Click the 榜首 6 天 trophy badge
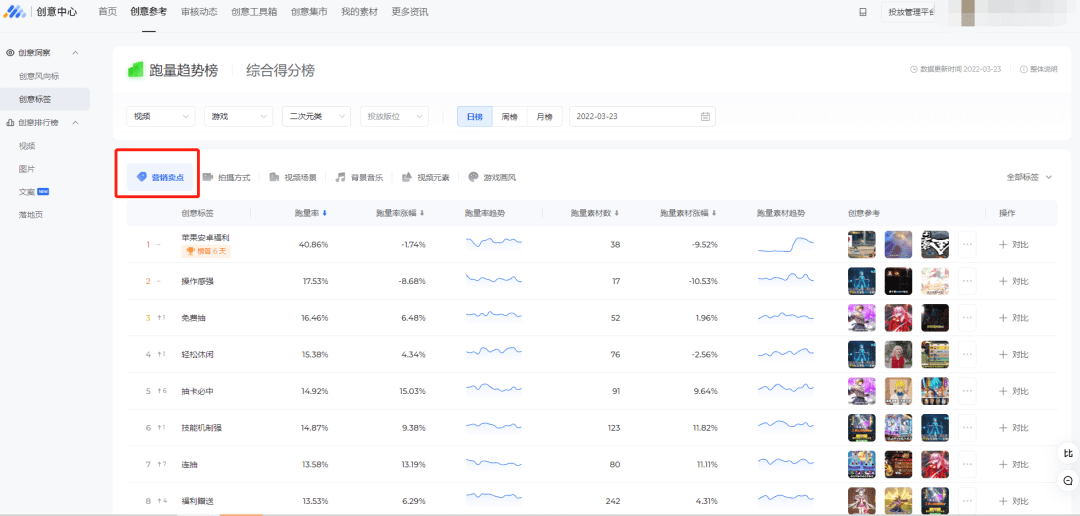Image resolution: width=1080 pixels, height=516 pixels. pos(206,251)
